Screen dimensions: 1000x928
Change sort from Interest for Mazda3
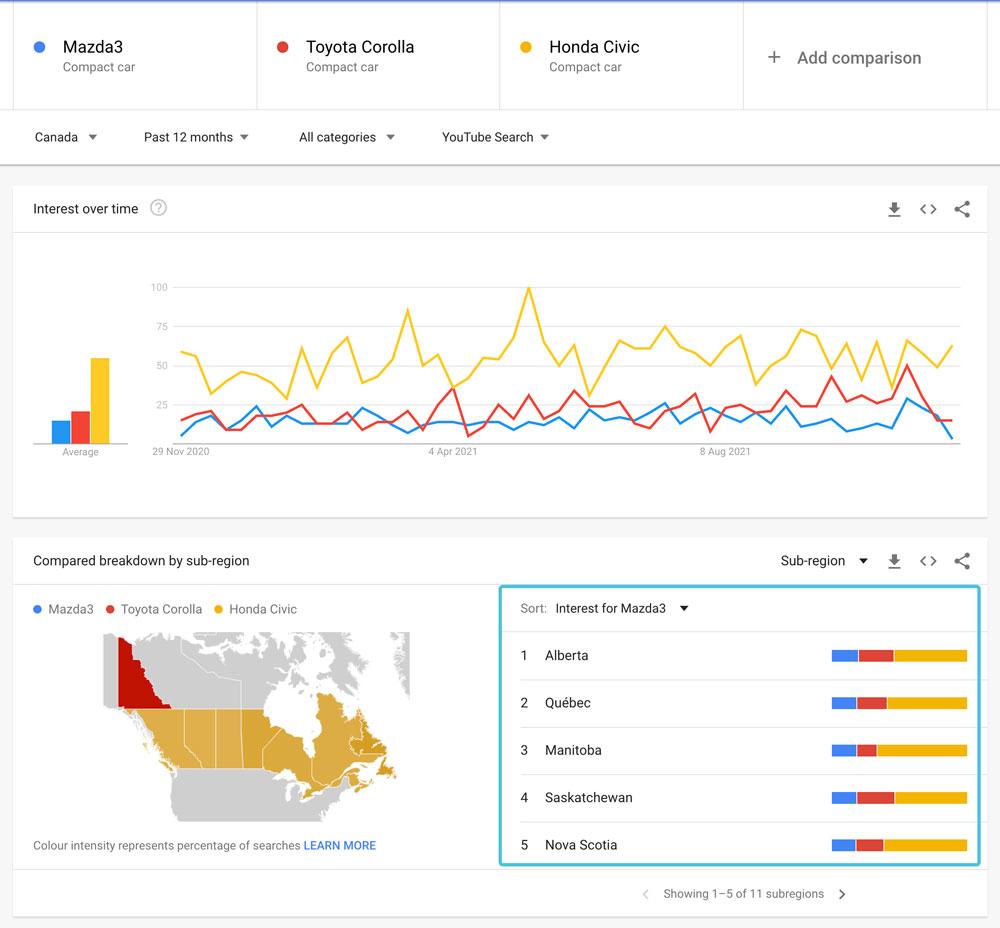(x=622, y=608)
